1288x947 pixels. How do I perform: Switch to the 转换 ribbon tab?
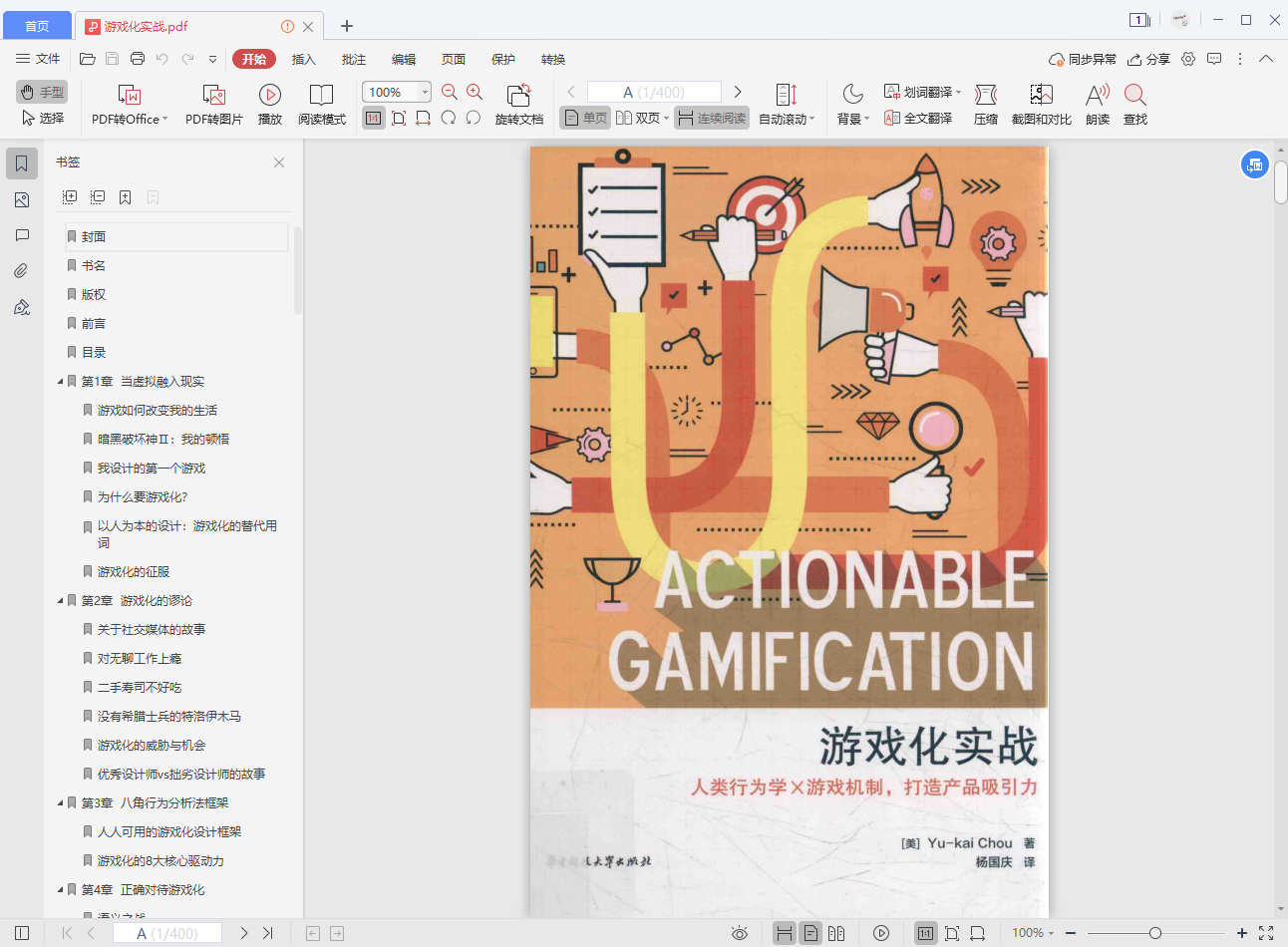[x=552, y=59]
